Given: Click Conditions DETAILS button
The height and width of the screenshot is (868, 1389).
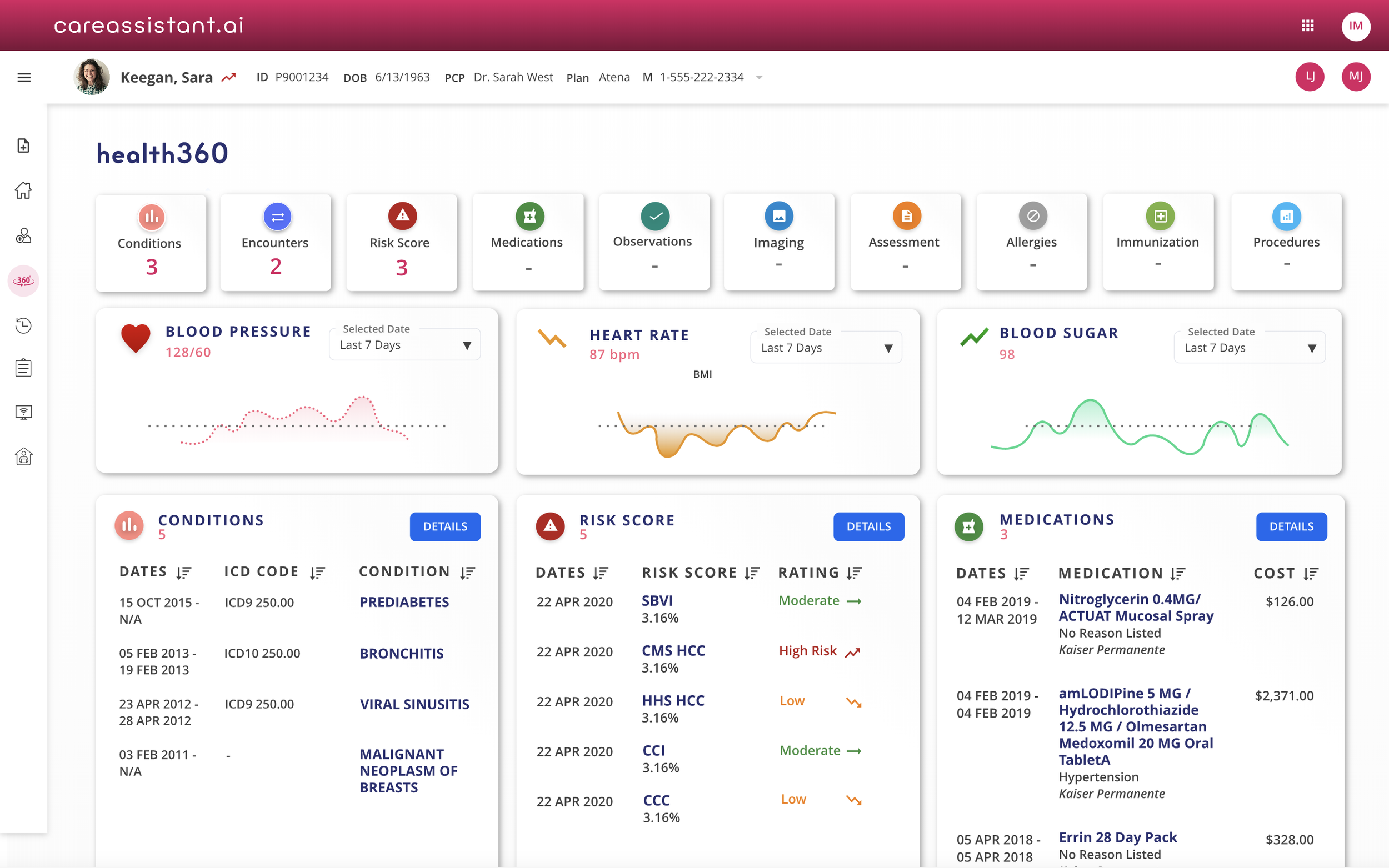Looking at the screenshot, I should 445,526.
